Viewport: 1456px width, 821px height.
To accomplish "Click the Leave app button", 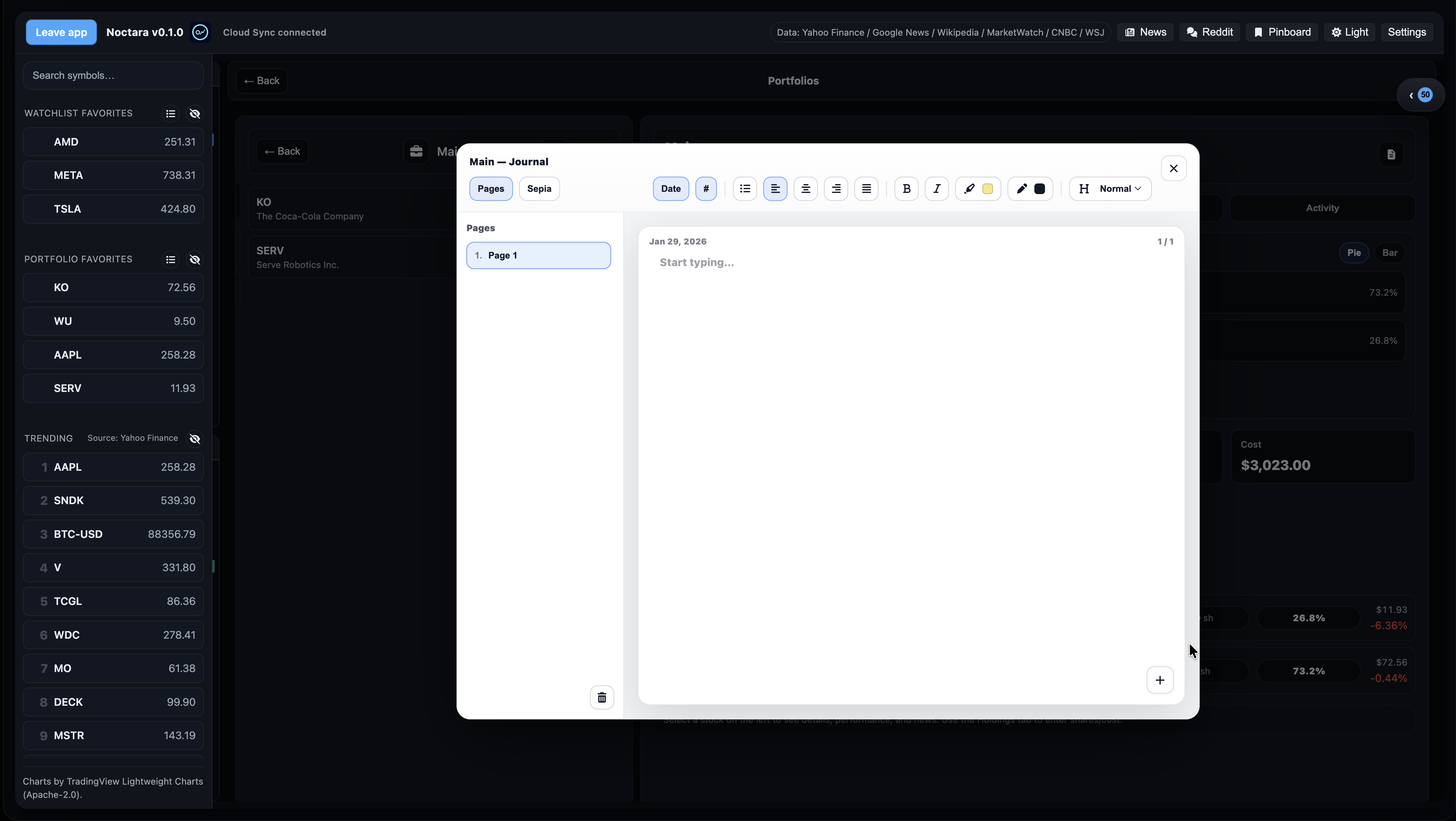I will click(x=61, y=32).
